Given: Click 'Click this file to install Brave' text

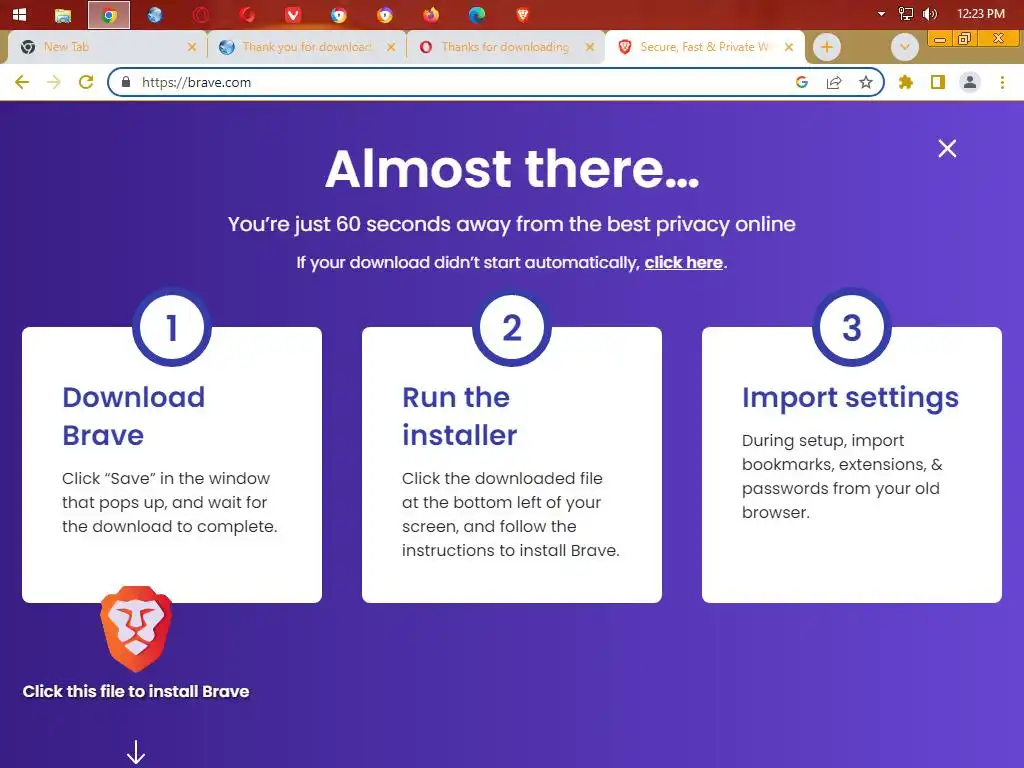Looking at the screenshot, I should point(136,692).
